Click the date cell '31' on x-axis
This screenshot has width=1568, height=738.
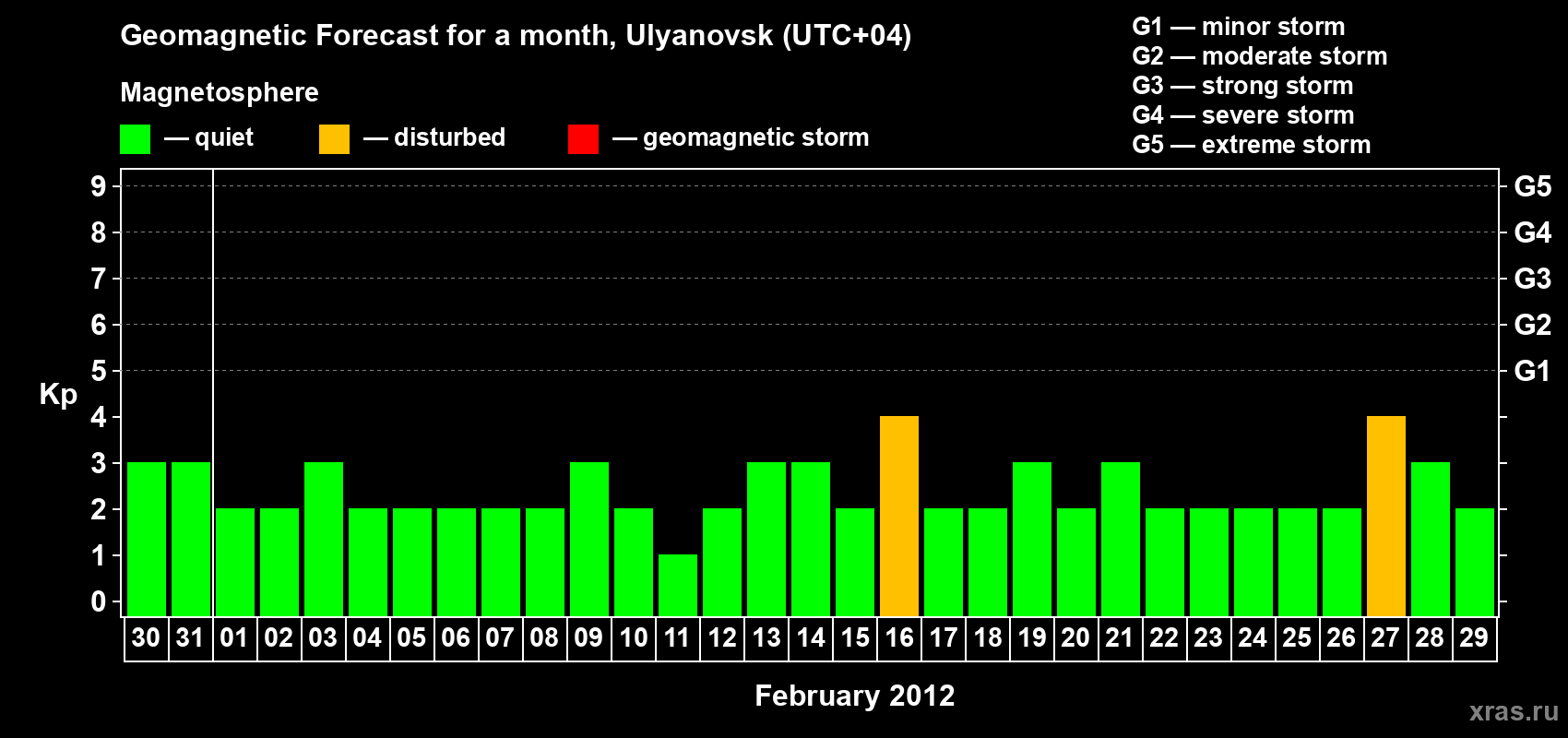pos(190,638)
